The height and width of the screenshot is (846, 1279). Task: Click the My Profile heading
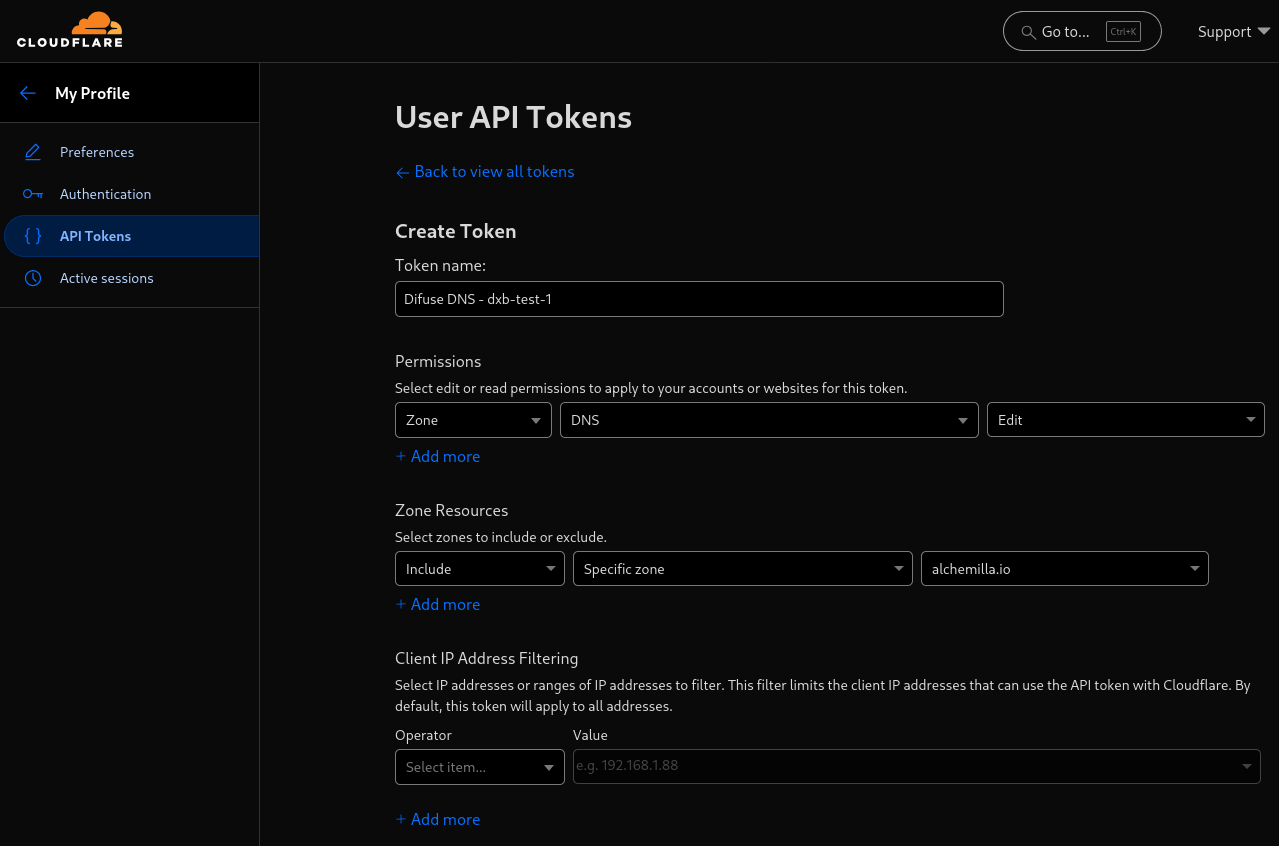(x=92, y=93)
